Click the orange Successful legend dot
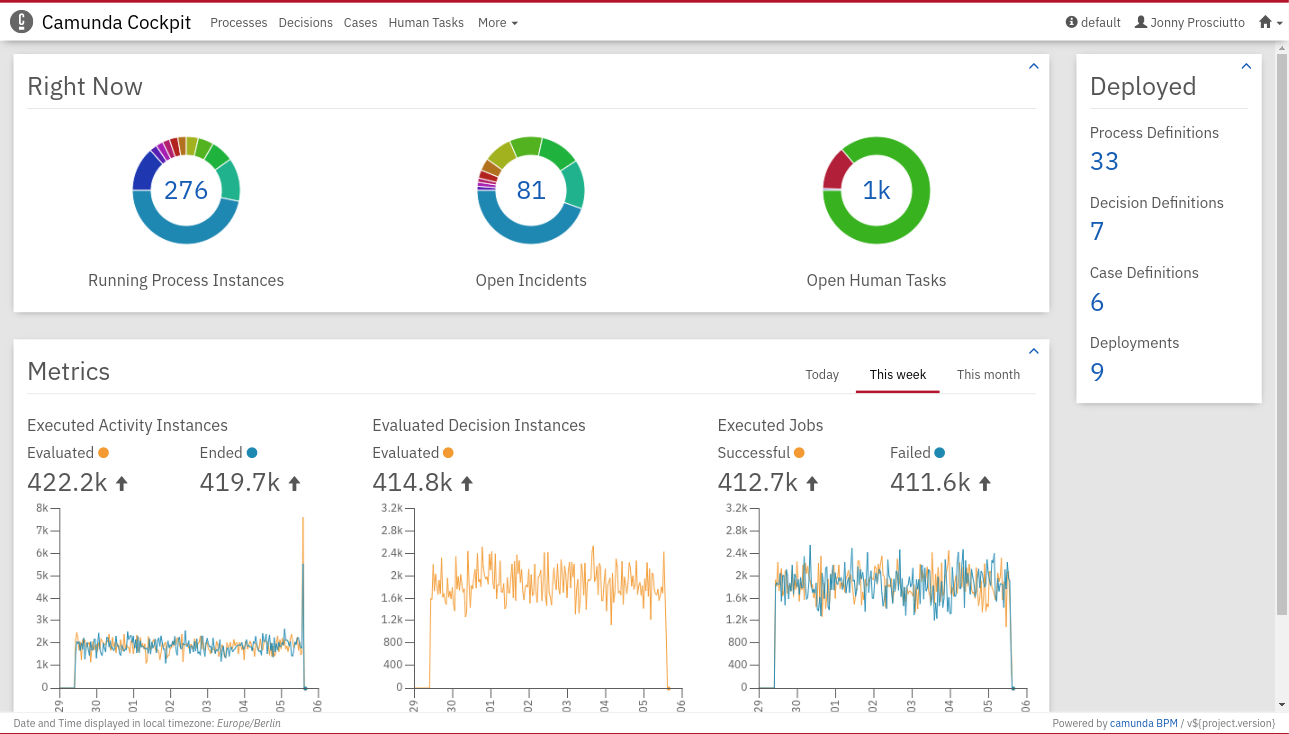 click(x=798, y=453)
